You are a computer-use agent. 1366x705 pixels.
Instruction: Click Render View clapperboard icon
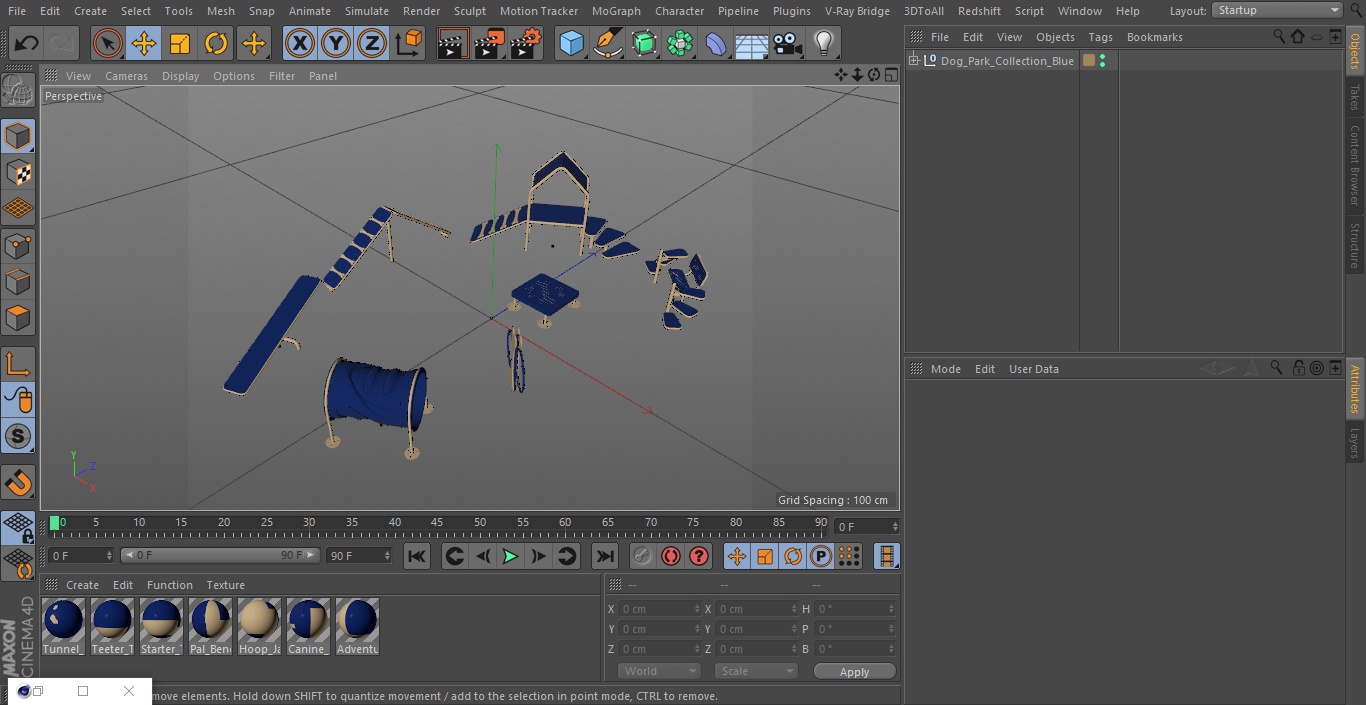pos(453,44)
